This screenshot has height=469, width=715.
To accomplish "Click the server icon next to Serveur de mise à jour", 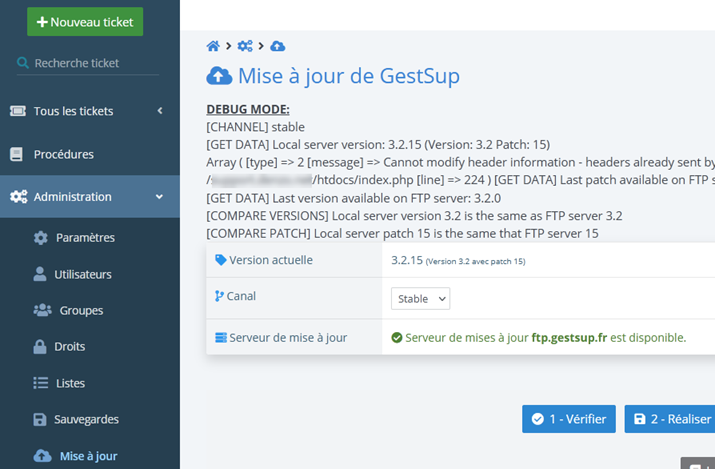I will [x=221, y=338].
